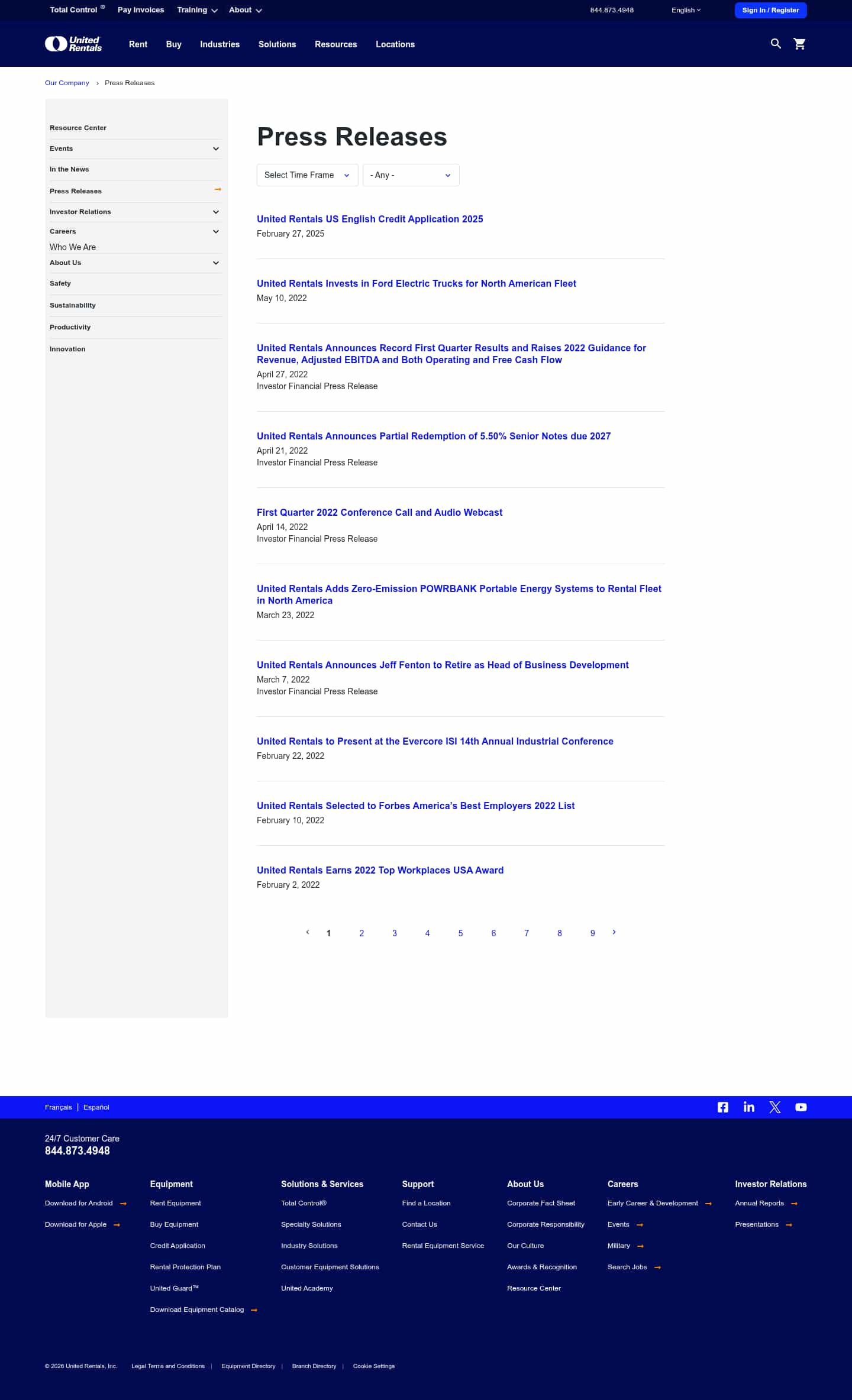Select Safety in sidebar
852x1400 pixels.
(60, 283)
